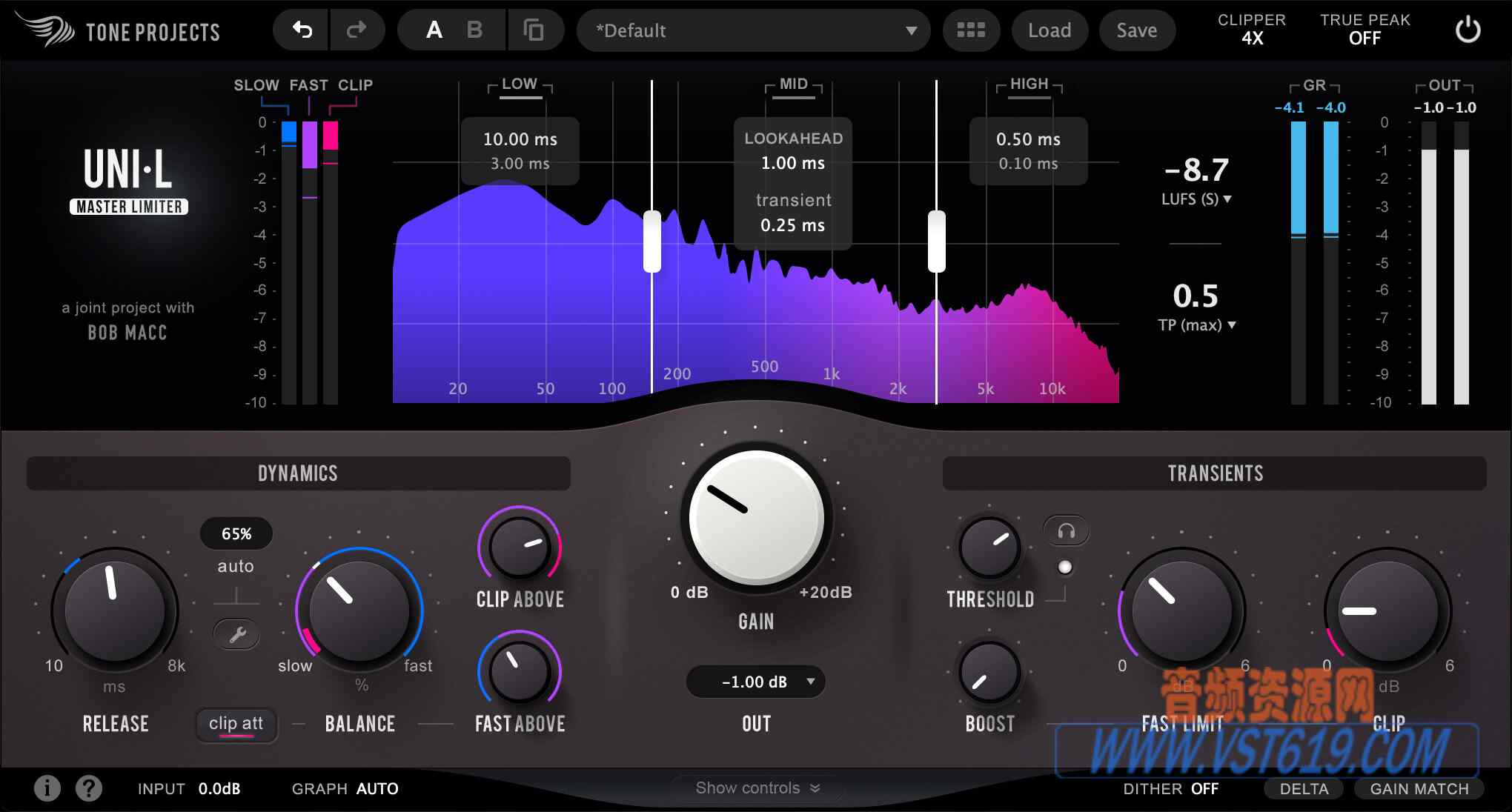Click the MID band label
This screenshot has width=1512, height=812.
pos(794,84)
